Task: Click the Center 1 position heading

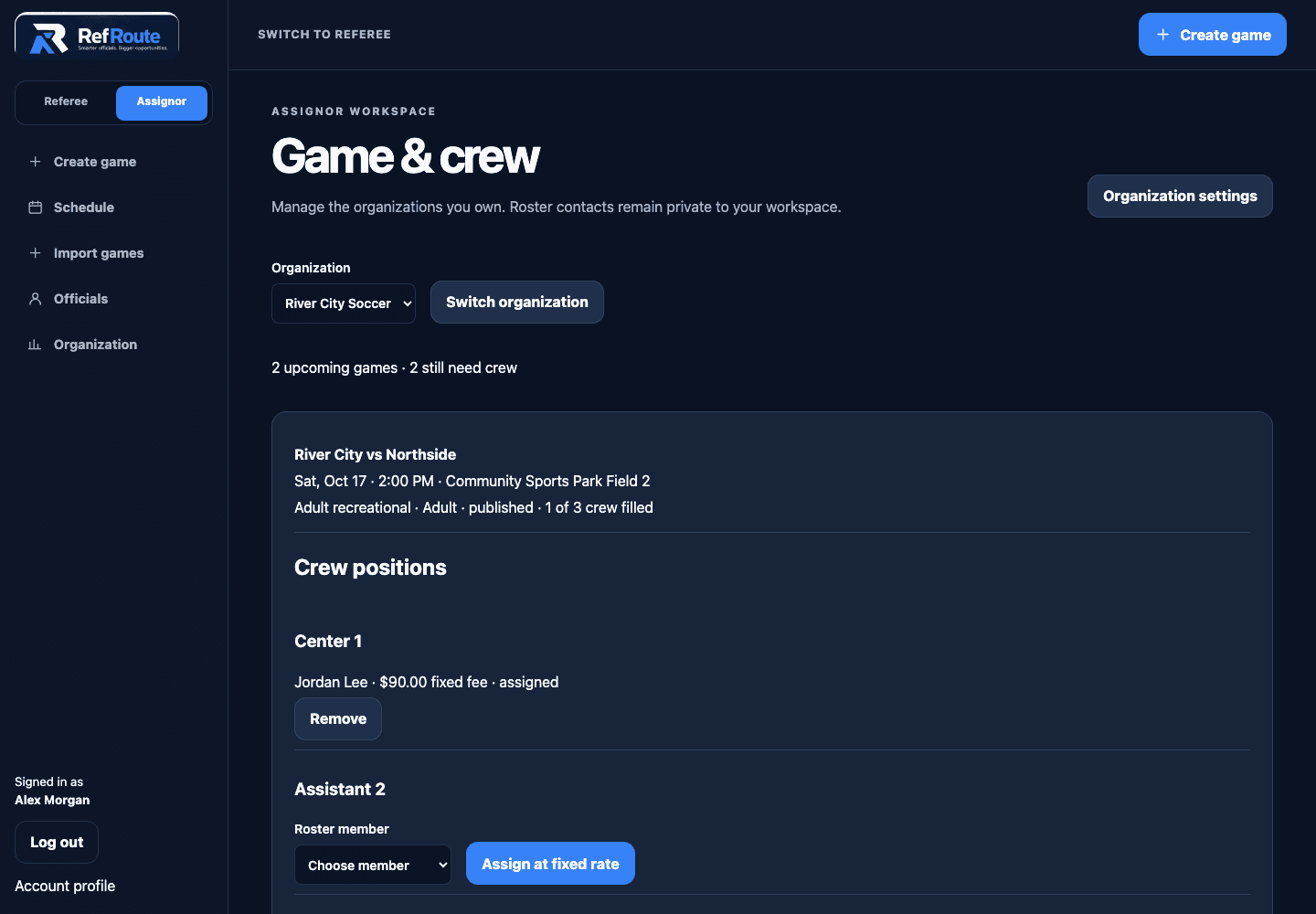Action: pos(328,641)
